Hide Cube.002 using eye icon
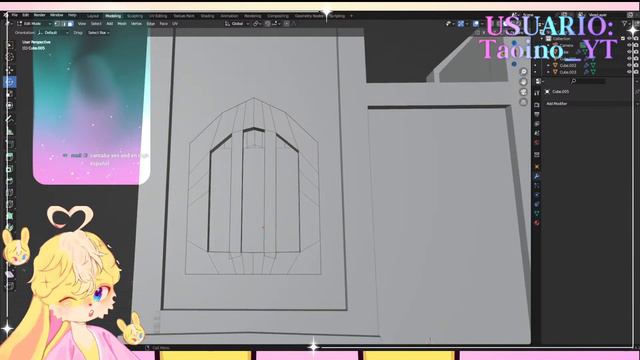This screenshot has height=360, width=640. click(629, 65)
